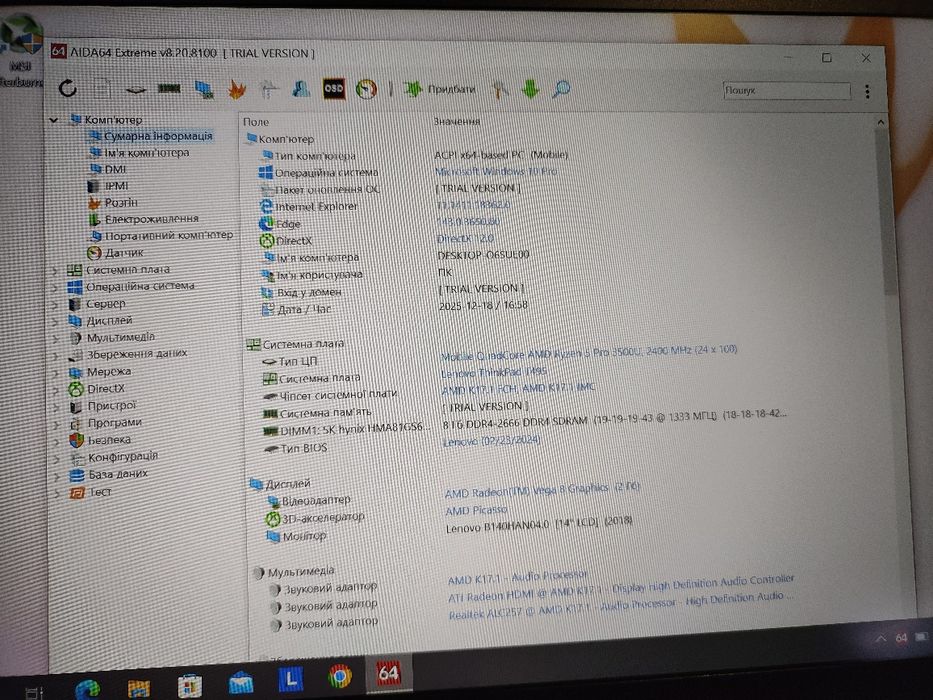This screenshot has height=700, width=933.
Task: Open the Mobile QuadCore AMD Ryzen 5 link
Action: coord(588,353)
